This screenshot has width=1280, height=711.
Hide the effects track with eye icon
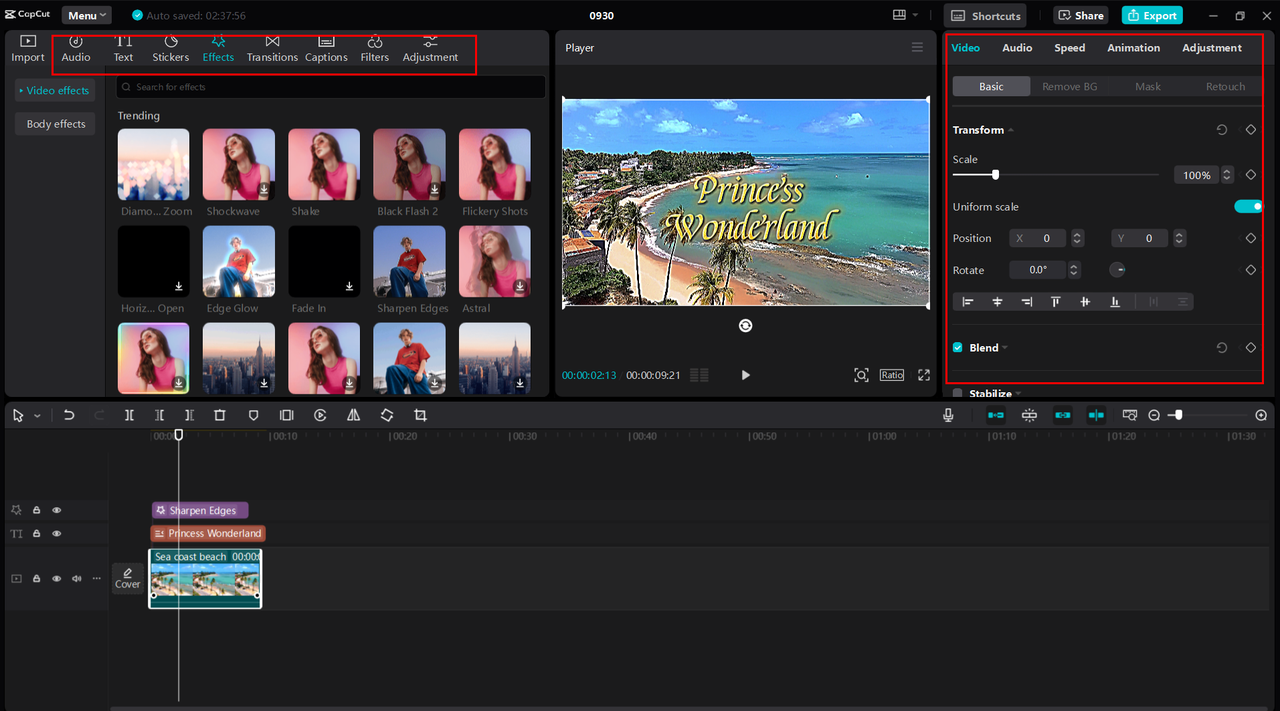[x=57, y=510]
